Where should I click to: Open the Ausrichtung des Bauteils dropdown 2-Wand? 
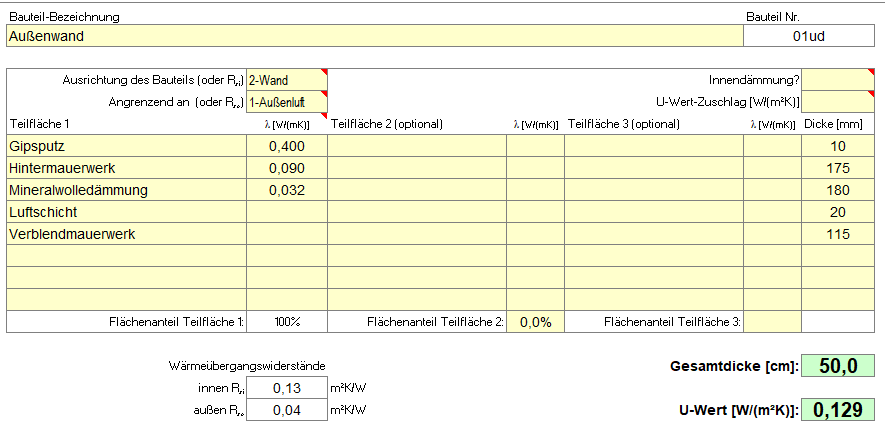[286, 79]
